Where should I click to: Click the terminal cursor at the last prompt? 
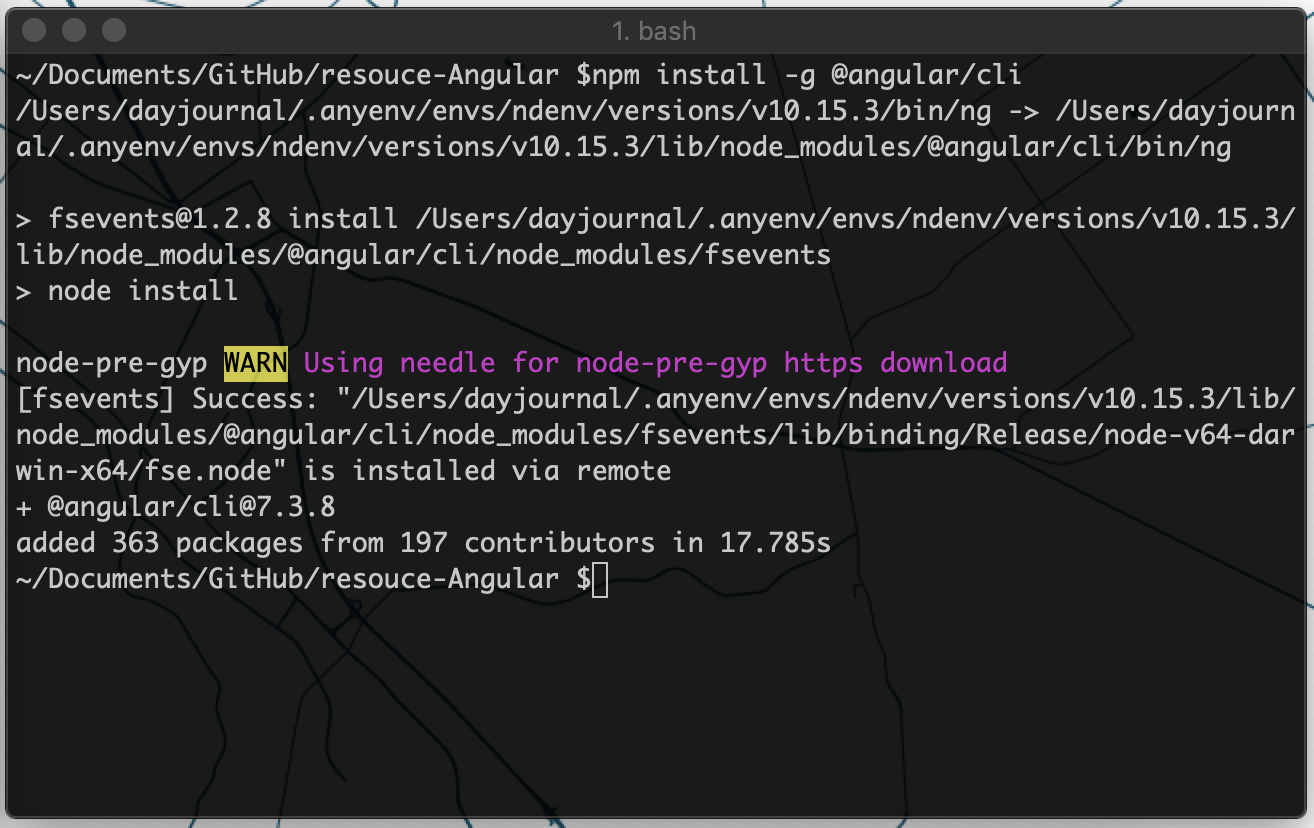[x=600, y=580]
